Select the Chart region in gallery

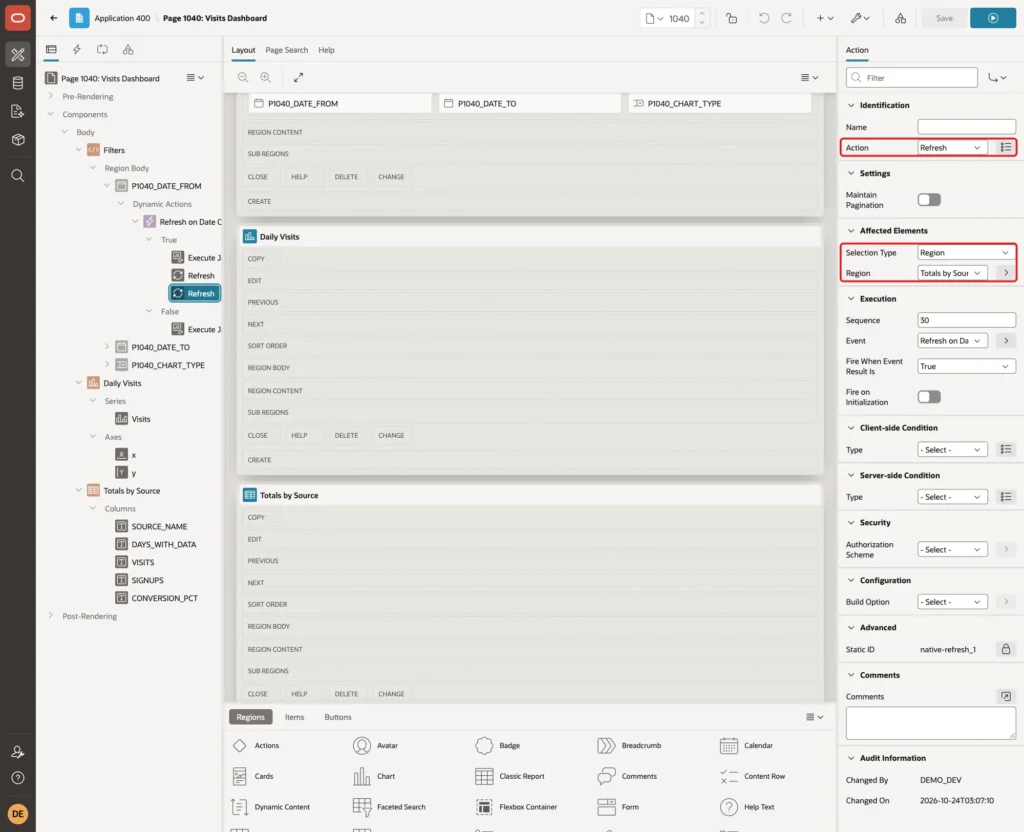(374, 776)
